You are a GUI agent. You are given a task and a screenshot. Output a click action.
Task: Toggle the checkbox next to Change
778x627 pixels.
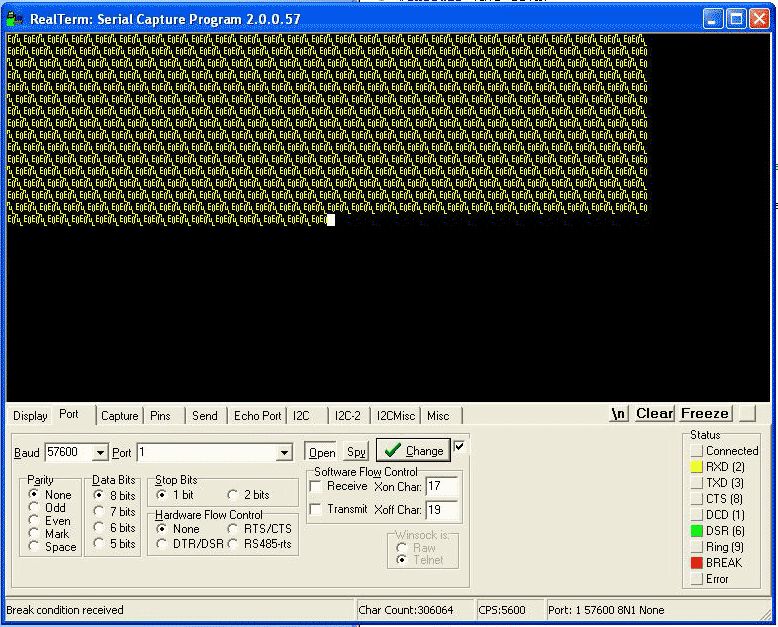click(459, 446)
